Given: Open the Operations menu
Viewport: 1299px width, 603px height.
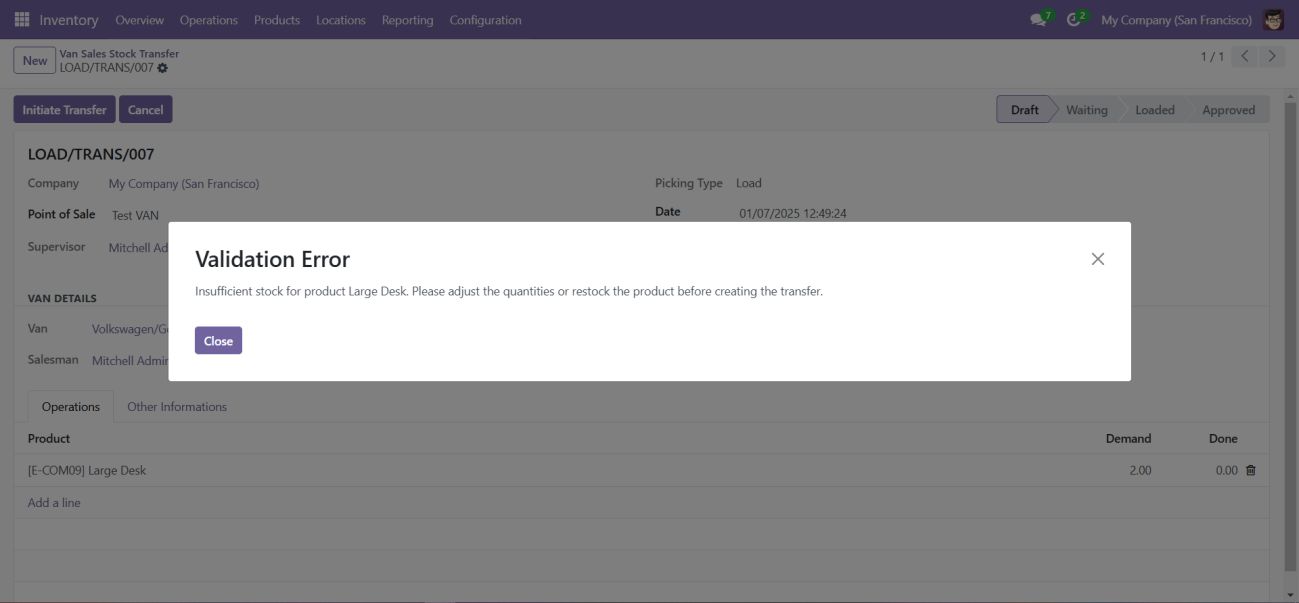Looking at the screenshot, I should (208, 20).
